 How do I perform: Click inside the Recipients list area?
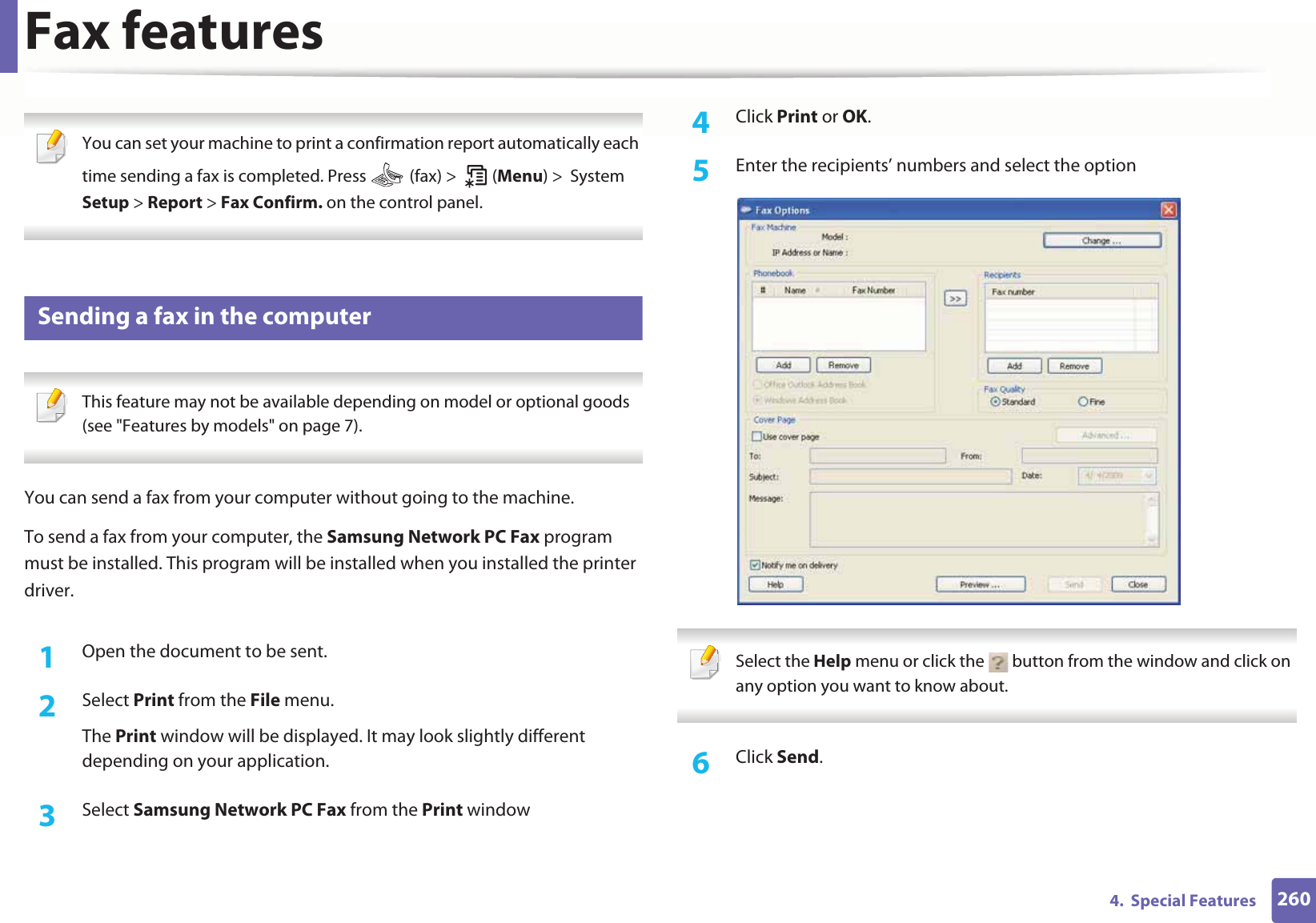1072,325
